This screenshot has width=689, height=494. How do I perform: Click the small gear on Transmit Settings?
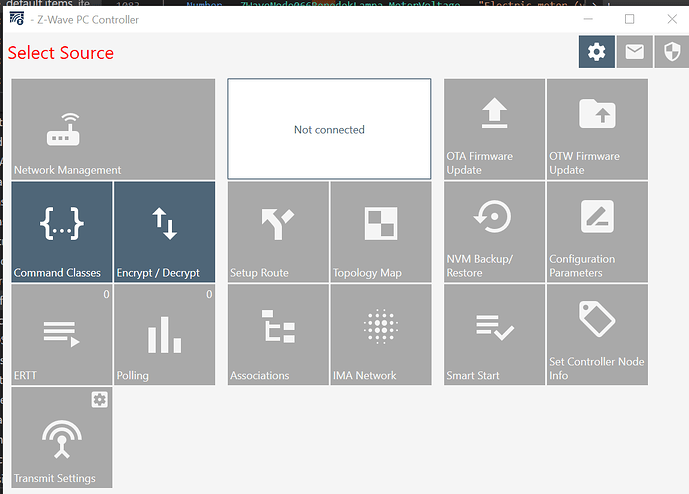click(99, 400)
